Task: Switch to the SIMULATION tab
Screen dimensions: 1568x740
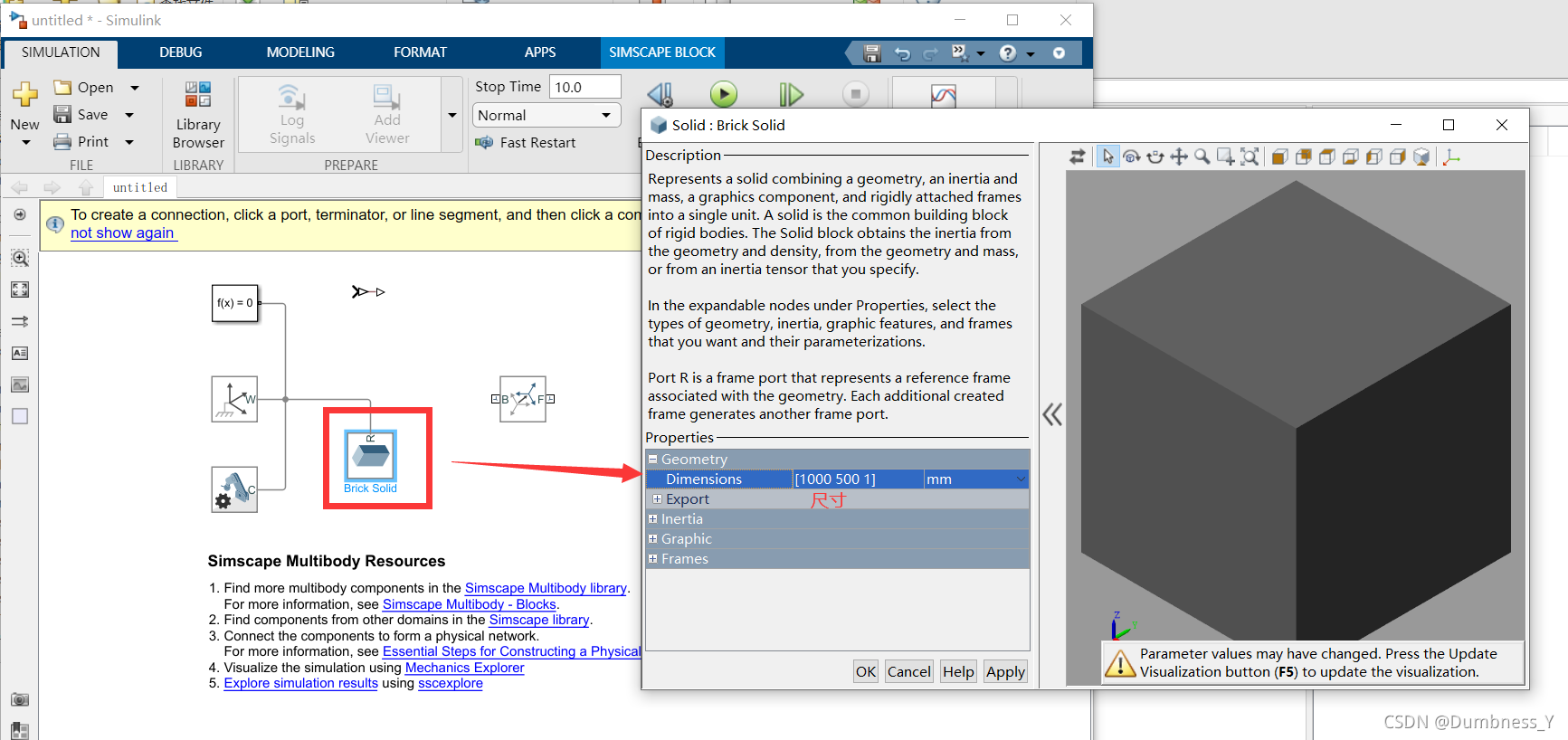Action: (x=61, y=52)
